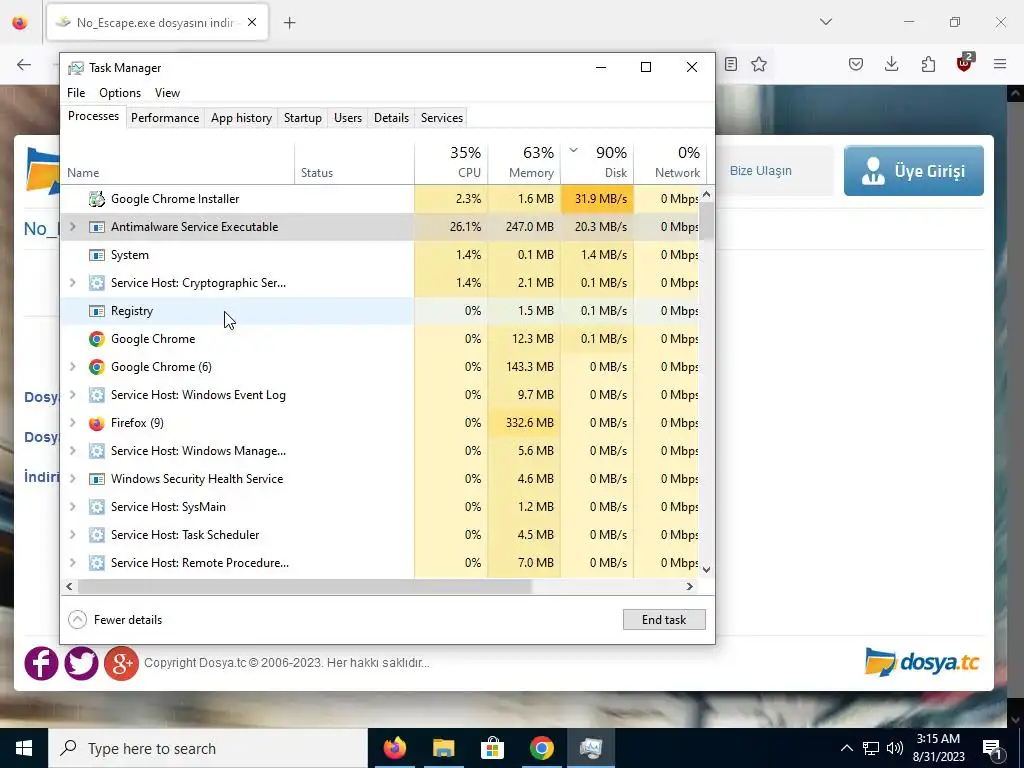Click the Google Chrome Installer process icon
The image size is (1024, 768).
point(97,199)
